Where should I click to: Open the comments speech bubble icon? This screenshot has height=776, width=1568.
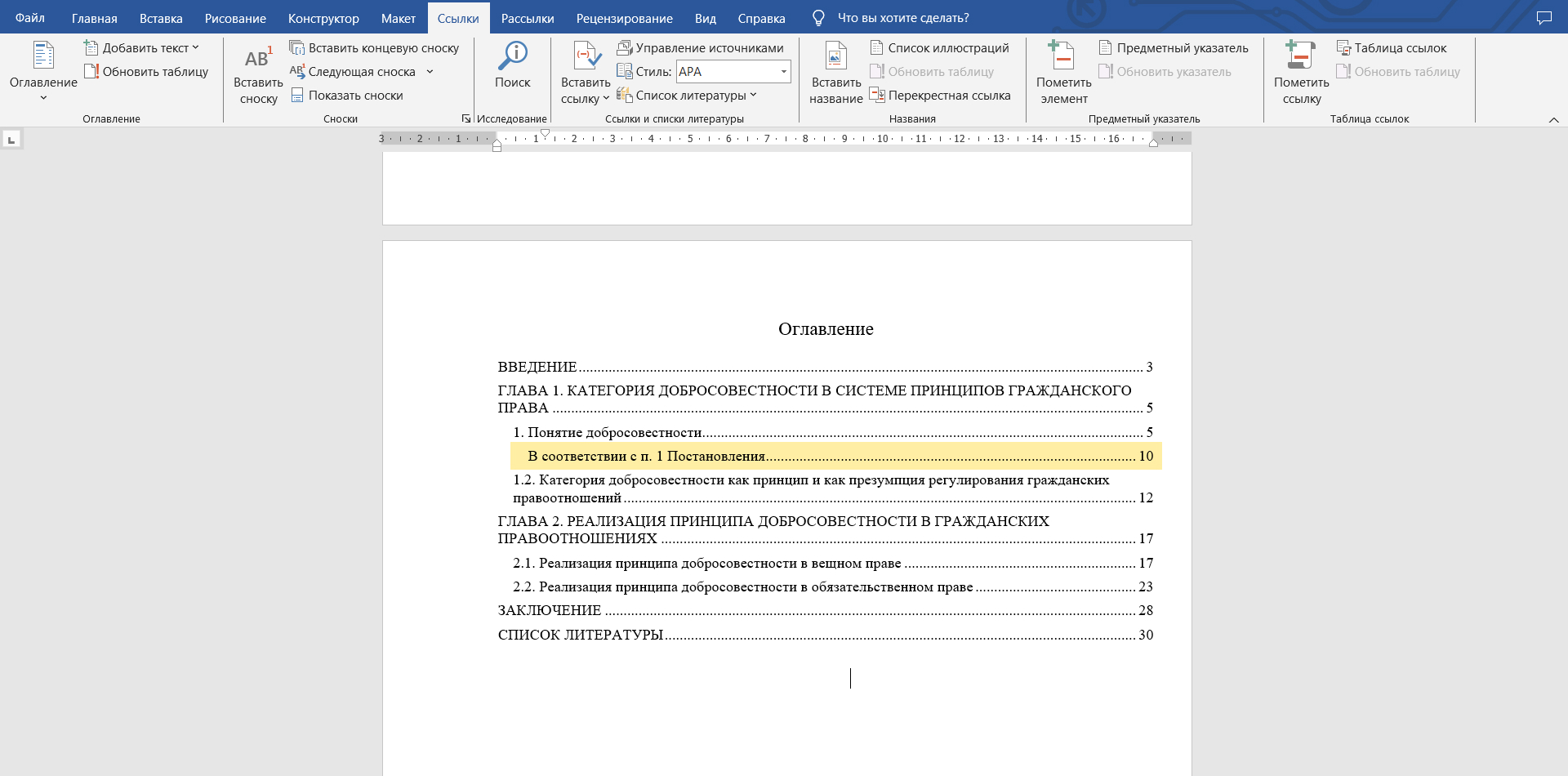(x=1544, y=18)
